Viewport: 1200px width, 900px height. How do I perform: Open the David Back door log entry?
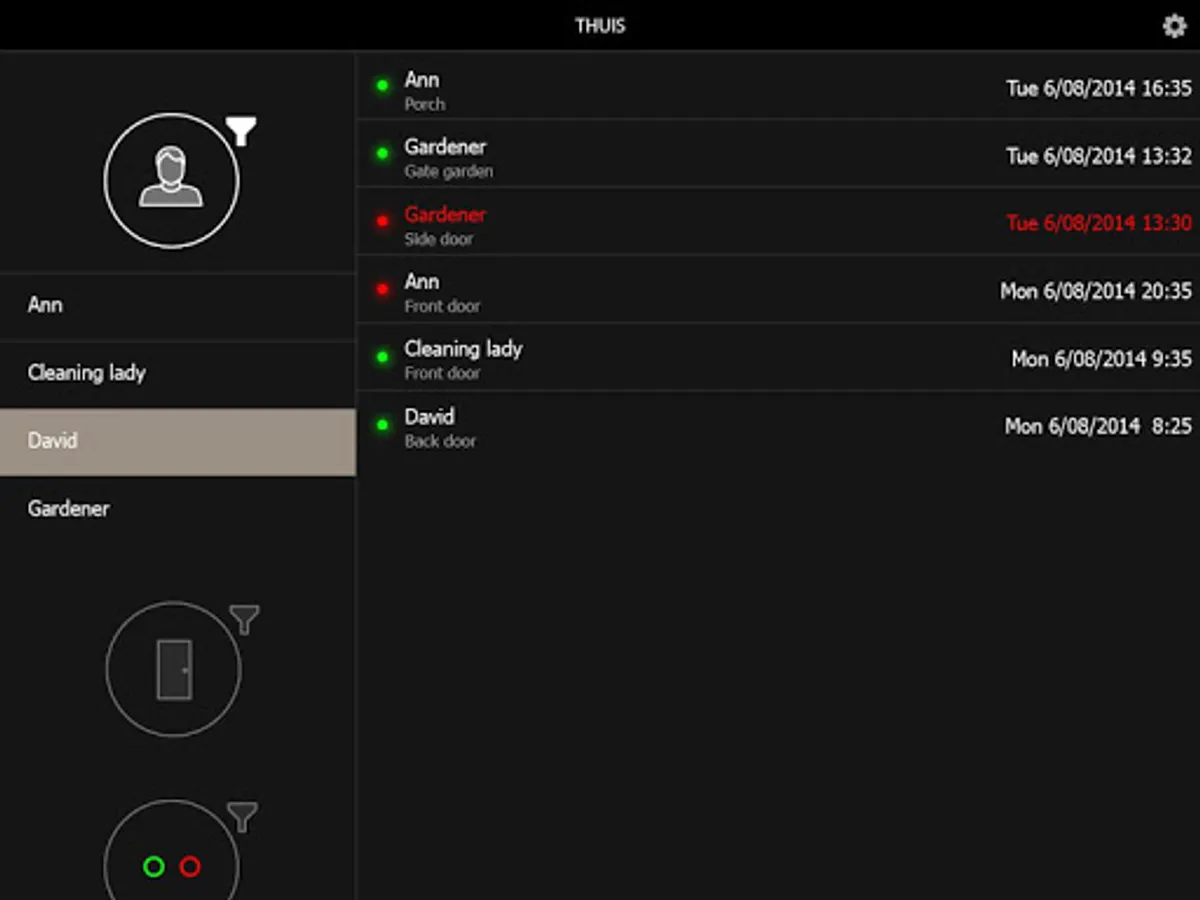click(778, 425)
